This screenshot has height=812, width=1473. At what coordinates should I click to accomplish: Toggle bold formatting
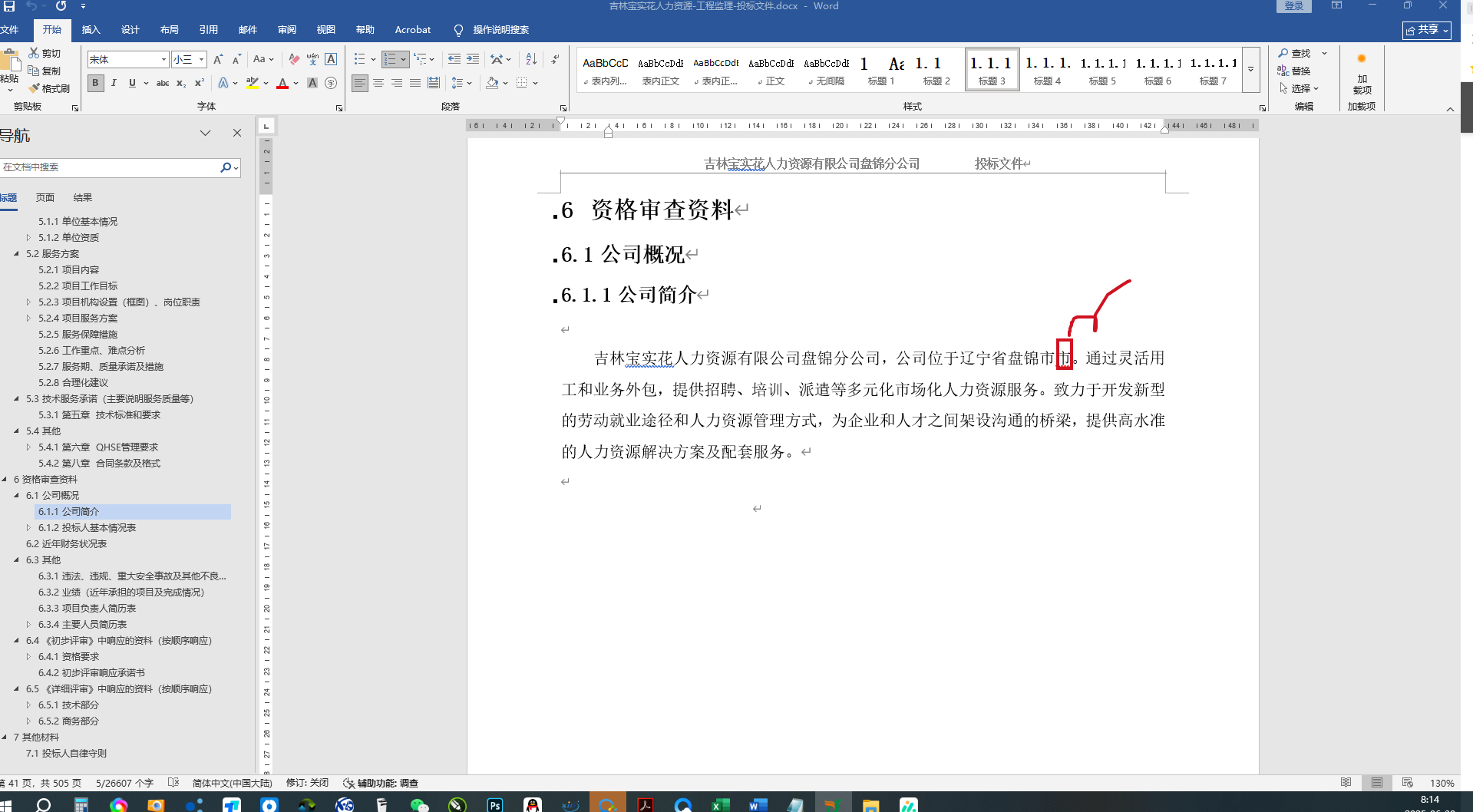coord(96,83)
